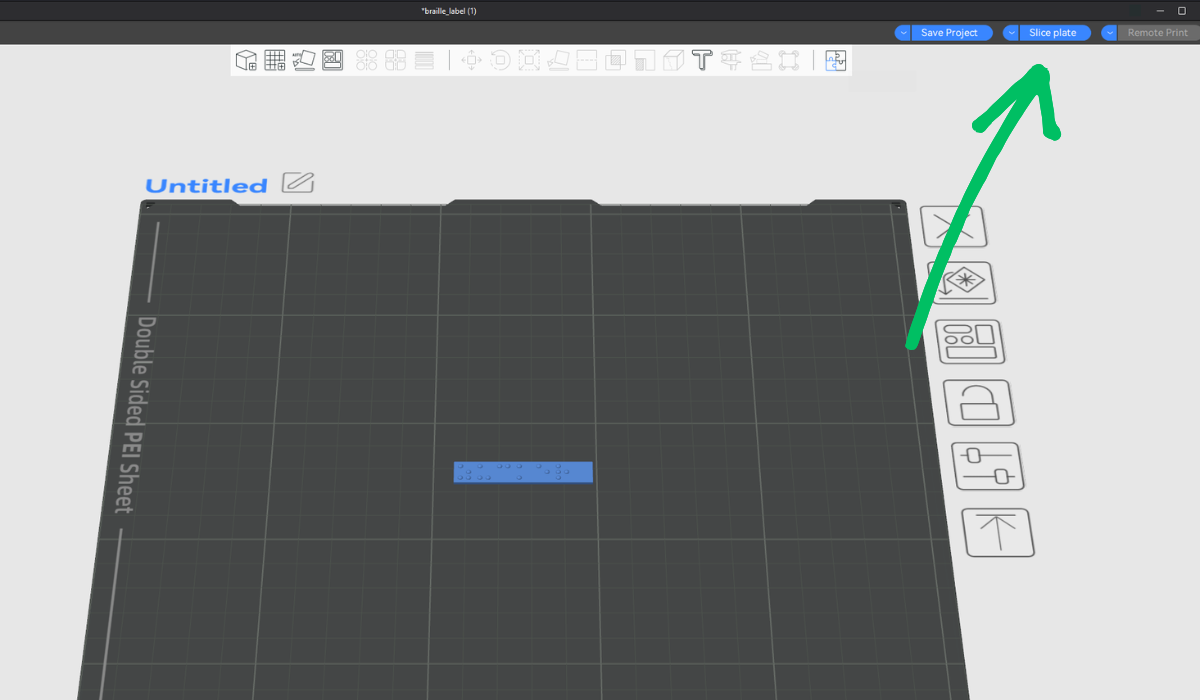The width and height of the screenshot is (1200, 700).
Task: Expand the Slice plate dropdown arrow
Action: click(x=1011, y=33)
